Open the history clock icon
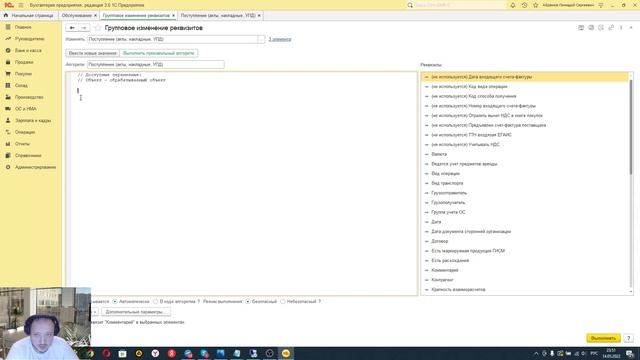This screenshot has width=640, height=360. click(524, 5)
